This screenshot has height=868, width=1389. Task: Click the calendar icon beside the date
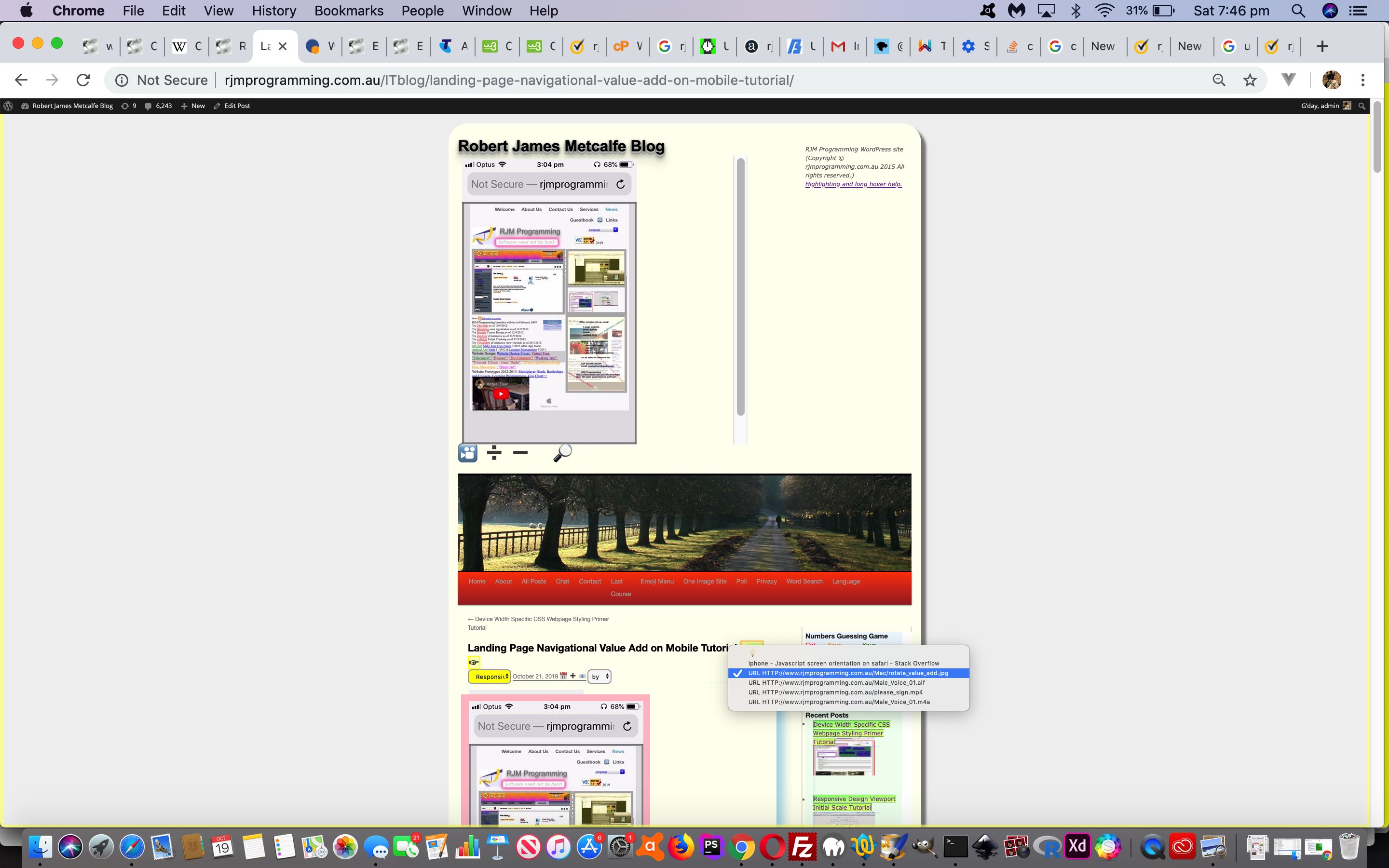click(564, 676)
